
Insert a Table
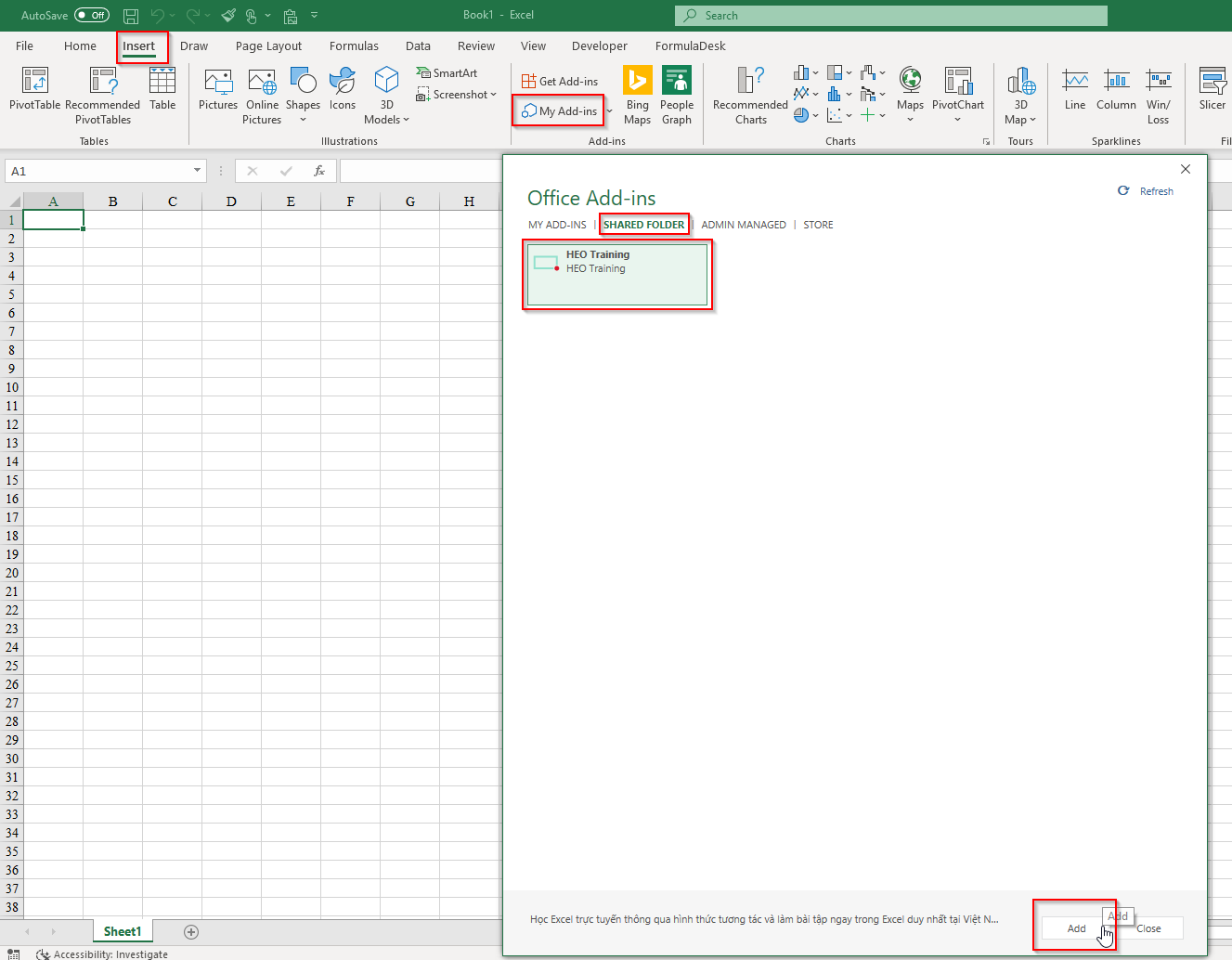pos(162,89)
